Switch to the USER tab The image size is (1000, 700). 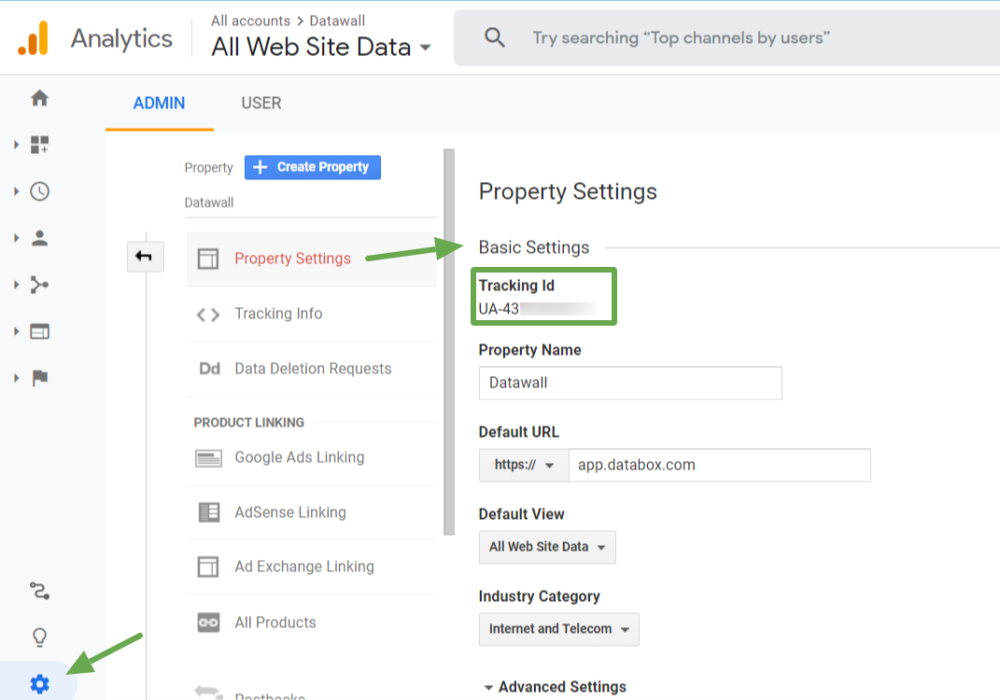[x=261, y=103]
